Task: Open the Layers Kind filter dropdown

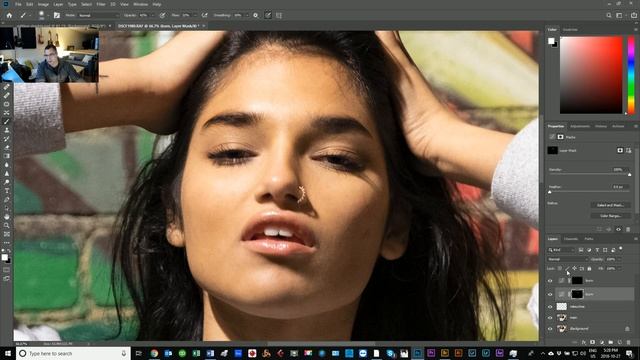Action: click(561, 250)
